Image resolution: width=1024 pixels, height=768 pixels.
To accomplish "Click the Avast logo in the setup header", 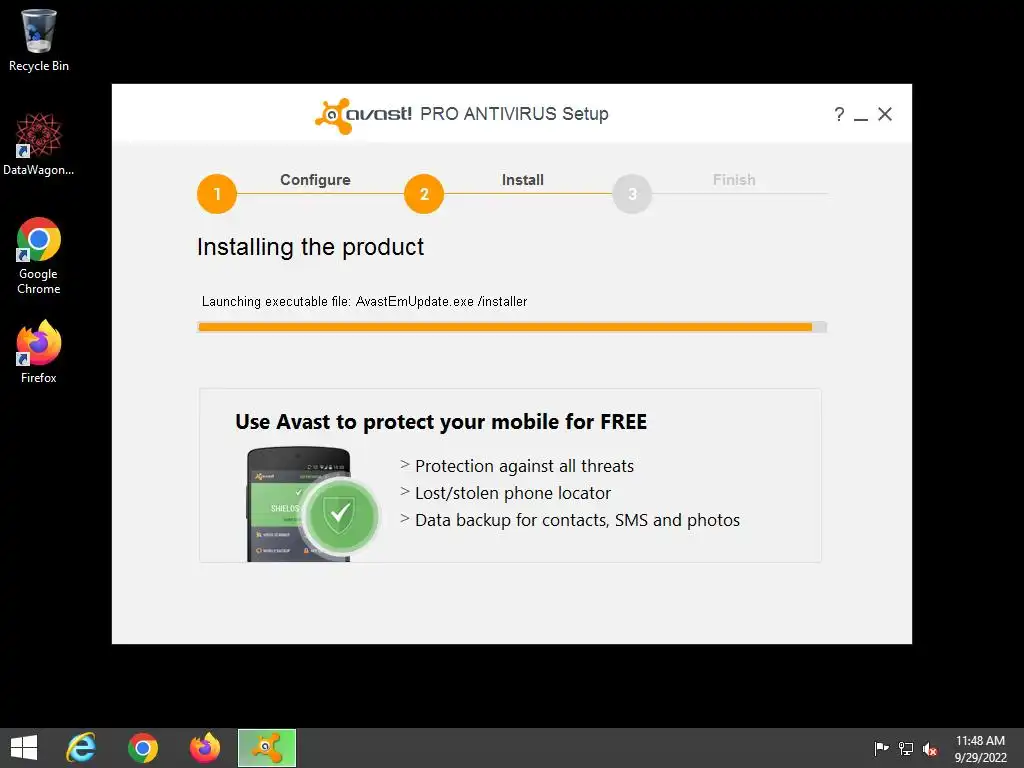I will point(363,115).
